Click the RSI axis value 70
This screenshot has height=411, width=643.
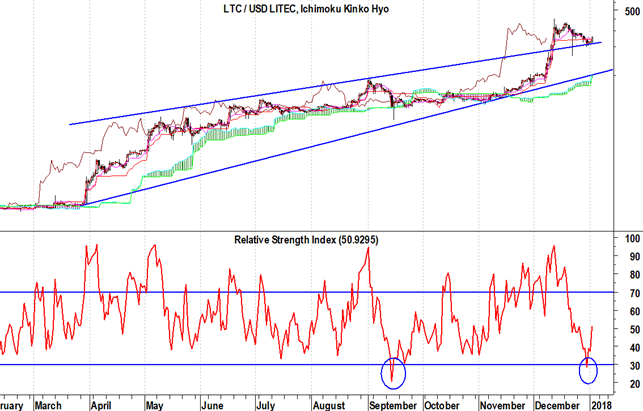[634, 293]
